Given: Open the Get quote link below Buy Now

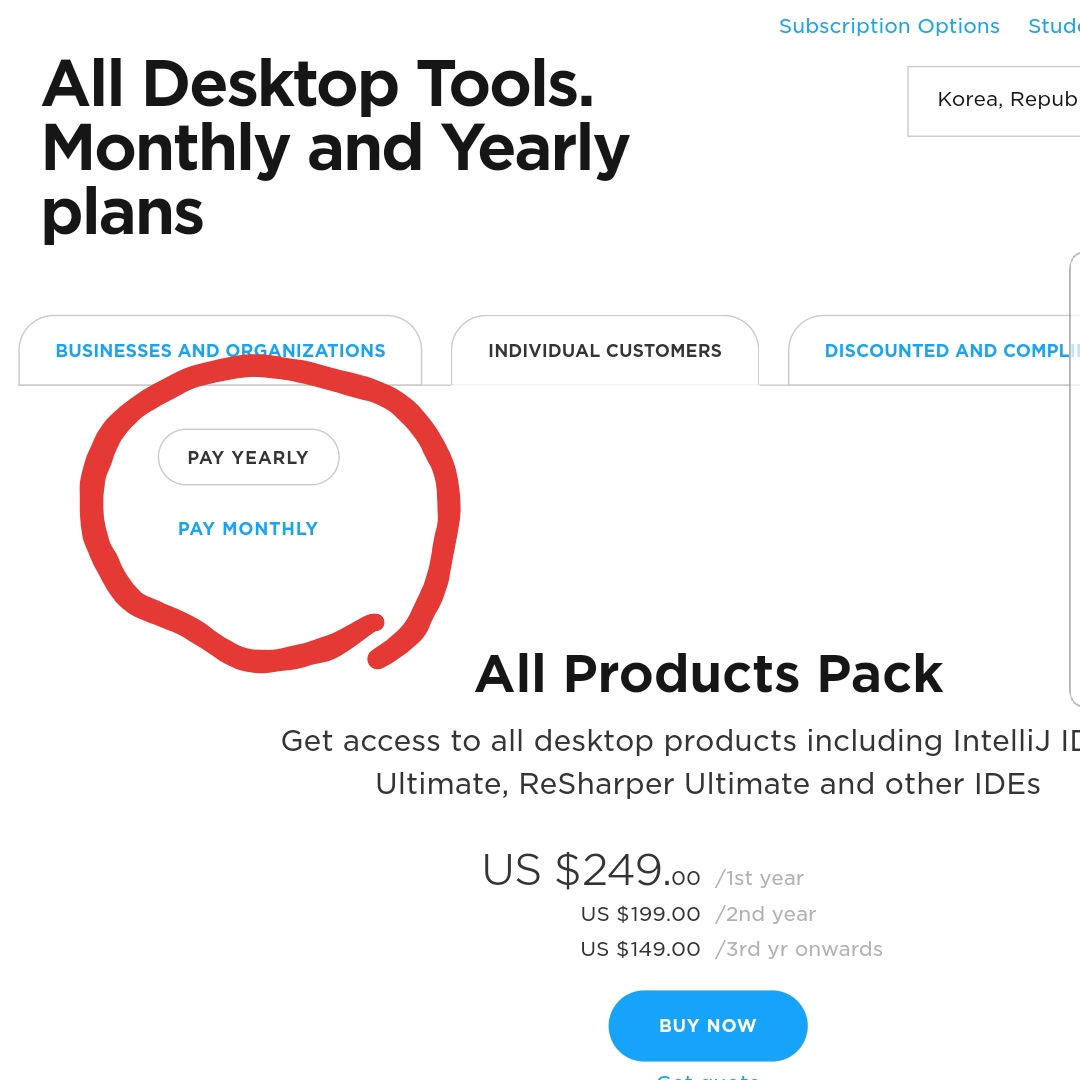Looking at the screenshot, I should (708, 1076).
